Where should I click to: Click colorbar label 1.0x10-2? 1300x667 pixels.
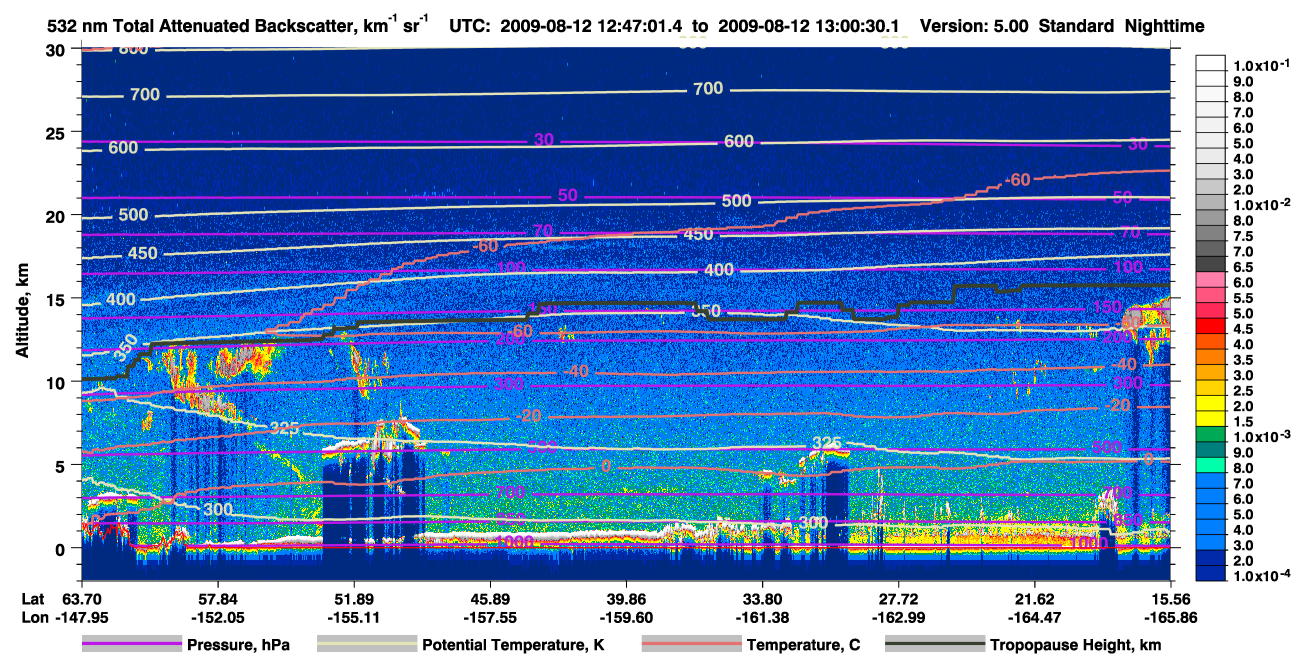[x=1263, y=204]
